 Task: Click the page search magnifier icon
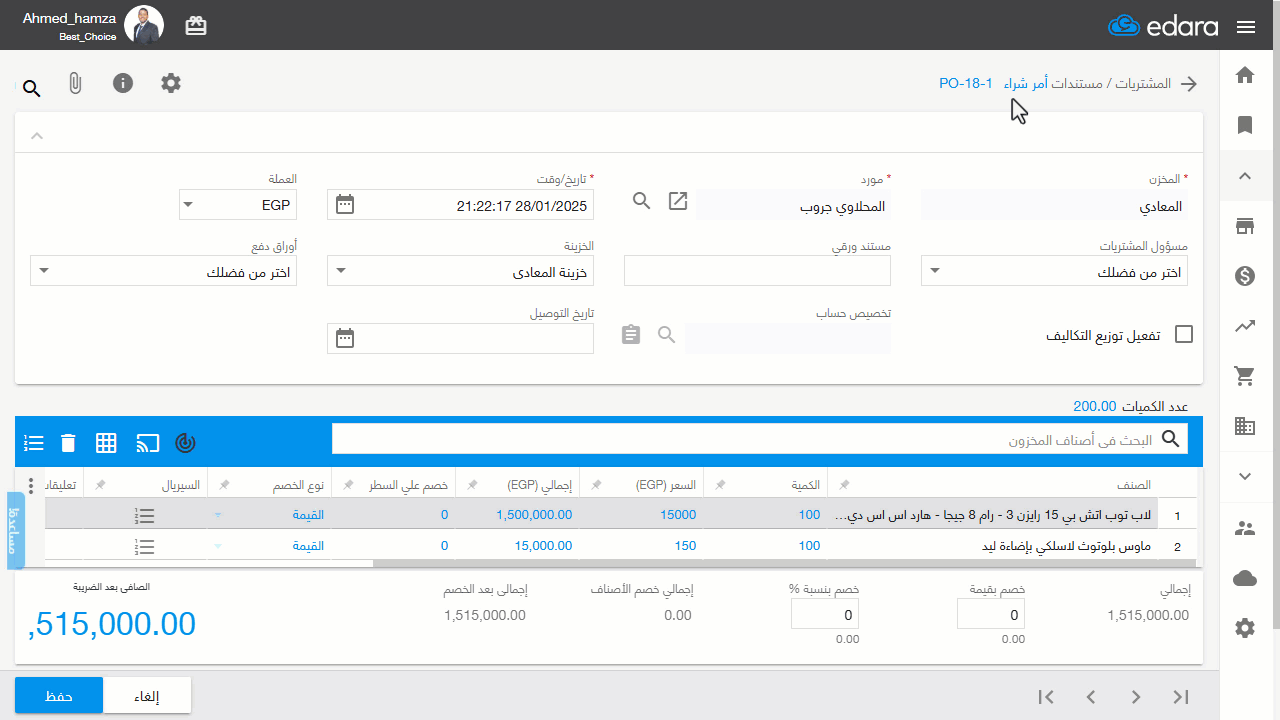pos(31,89)
